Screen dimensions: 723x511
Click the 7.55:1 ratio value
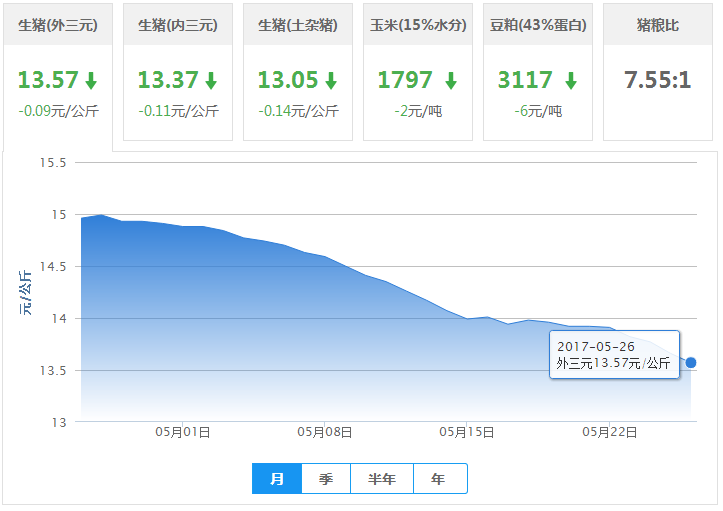tap(658, 80)
